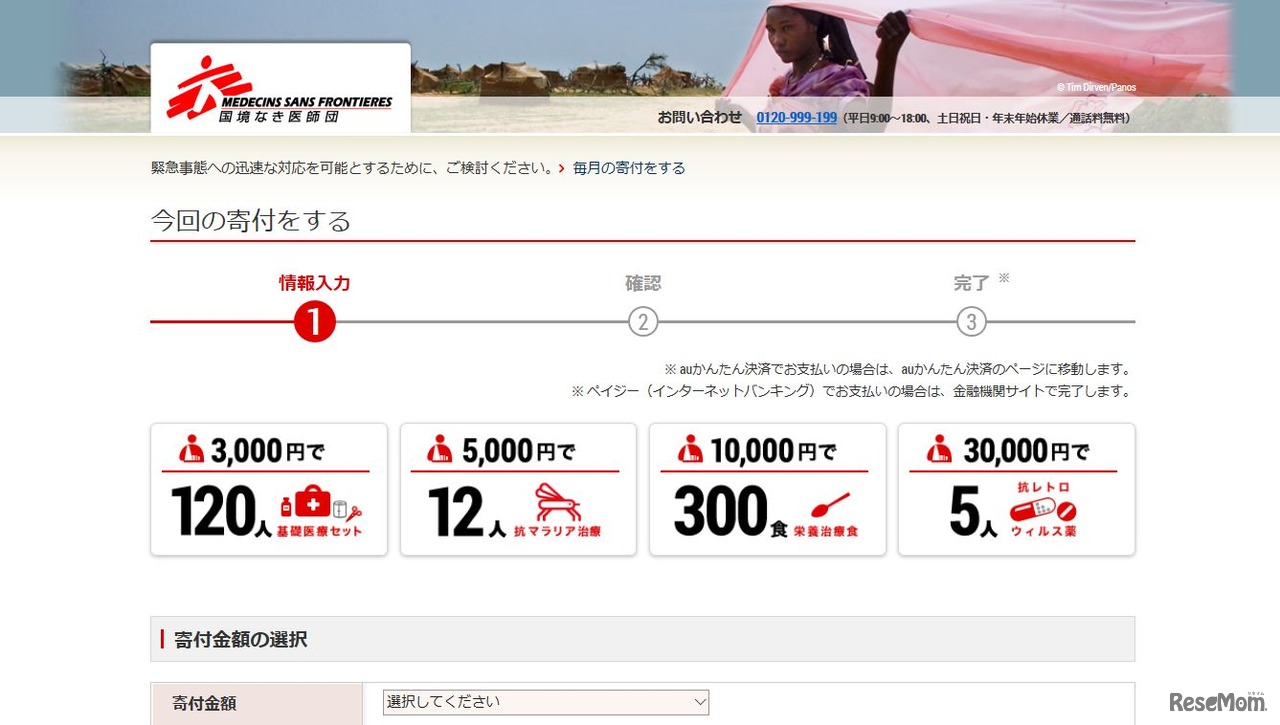Select the 30,000円 donation card

[1017, 489]
